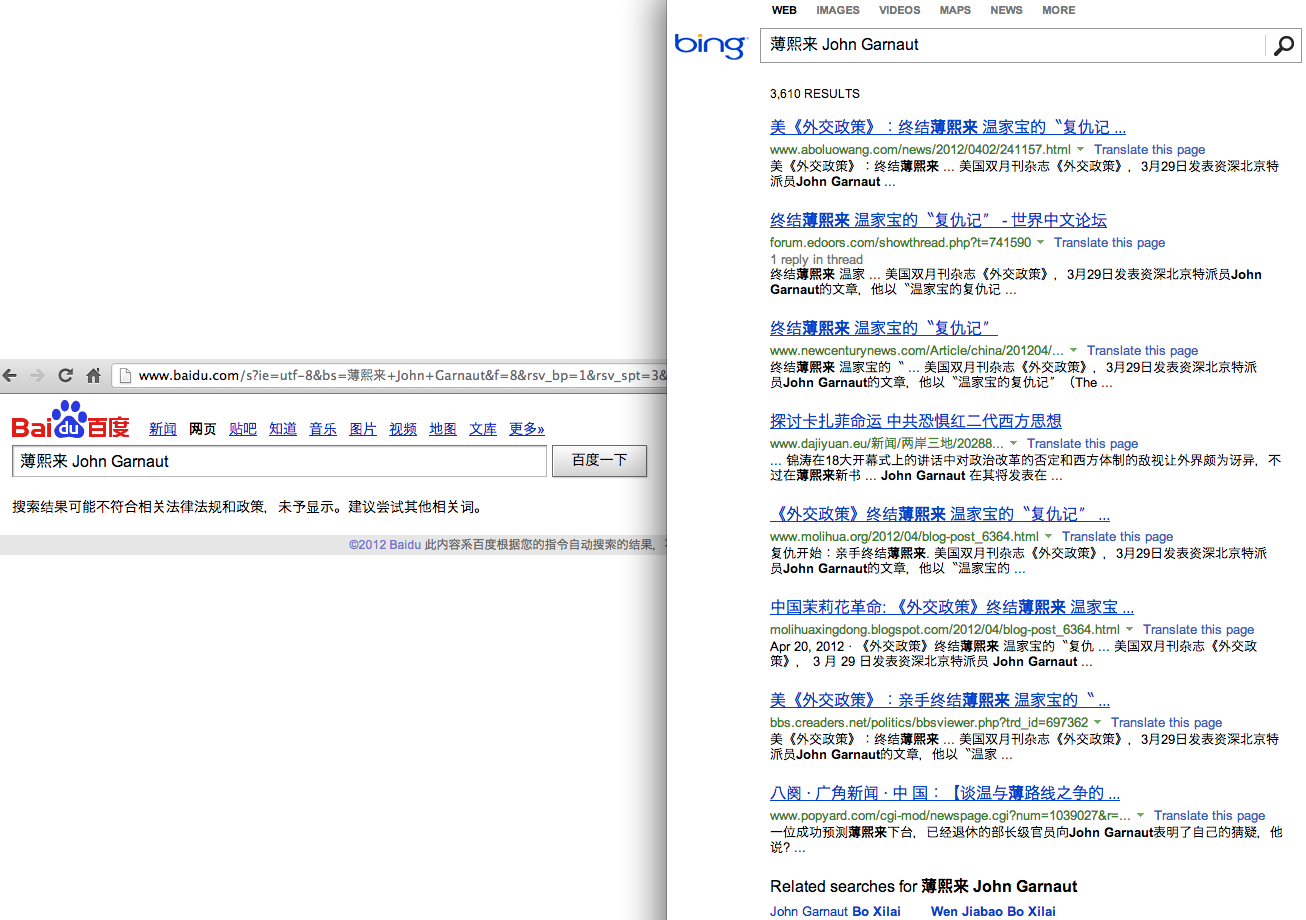Switch to Bing NEWS tab
Viewport: 1306px width, 920px height.
[x=1006, y=10]
